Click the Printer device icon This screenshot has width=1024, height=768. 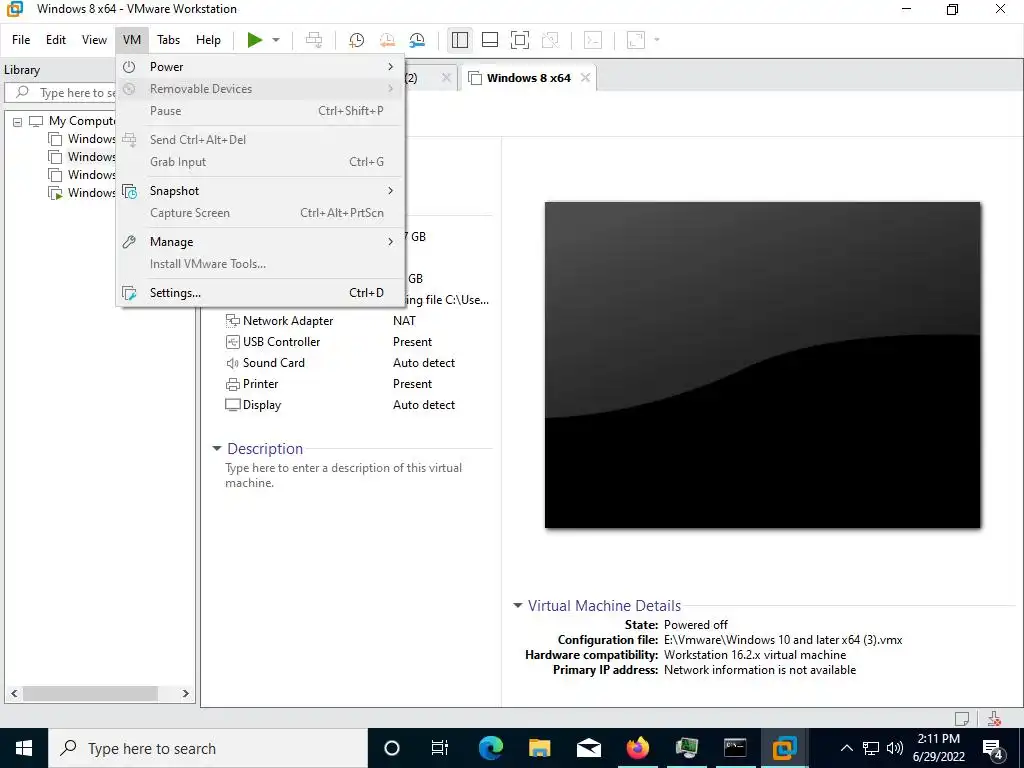(232, 384)
